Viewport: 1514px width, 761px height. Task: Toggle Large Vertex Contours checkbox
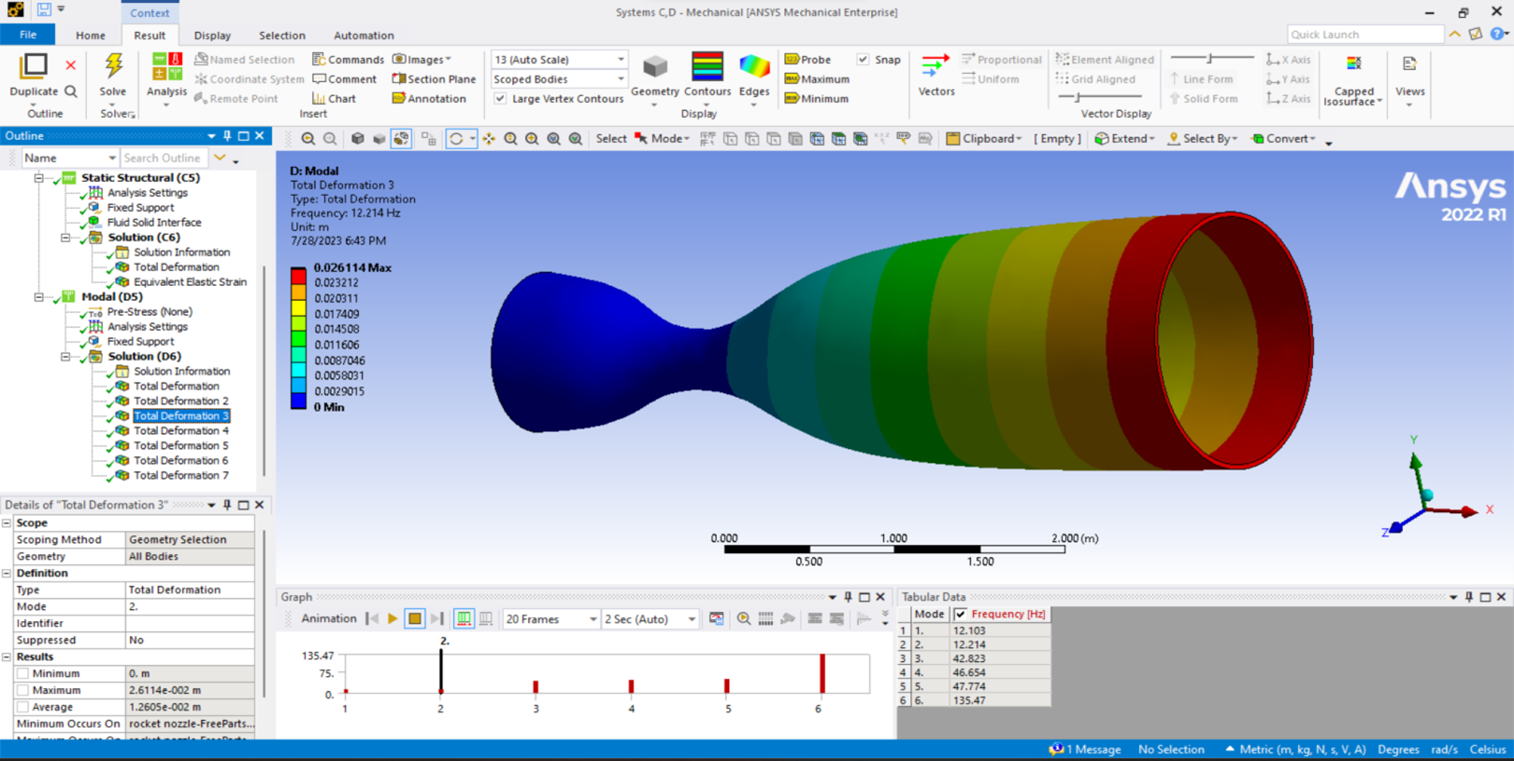[500, 99]
